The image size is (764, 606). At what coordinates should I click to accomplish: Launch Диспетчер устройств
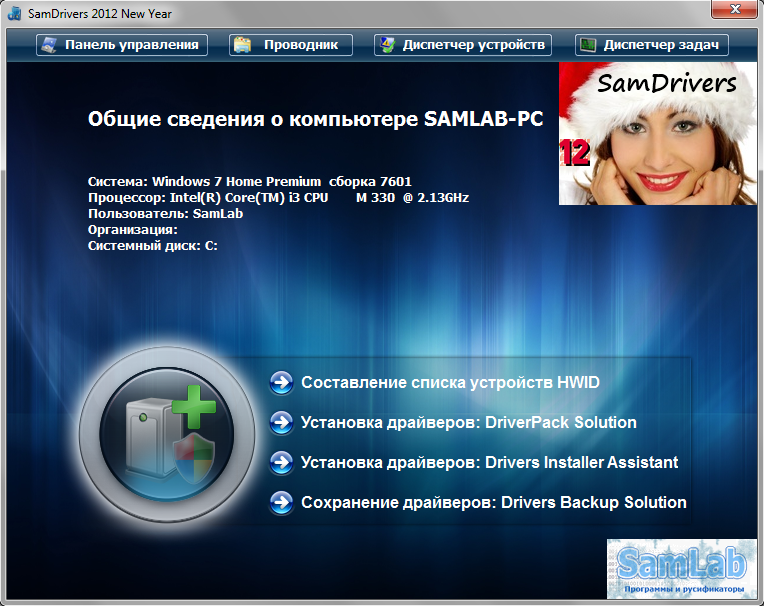click(463, 45)
